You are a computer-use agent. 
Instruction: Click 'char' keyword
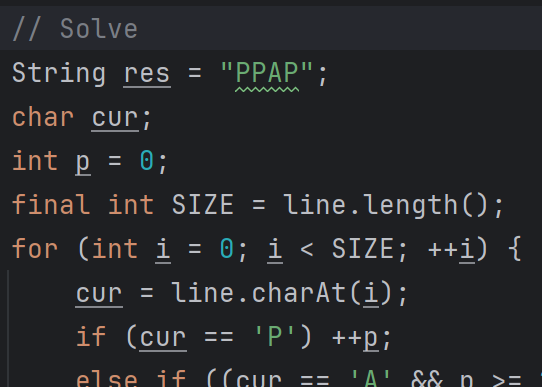(x=43, y=117)
